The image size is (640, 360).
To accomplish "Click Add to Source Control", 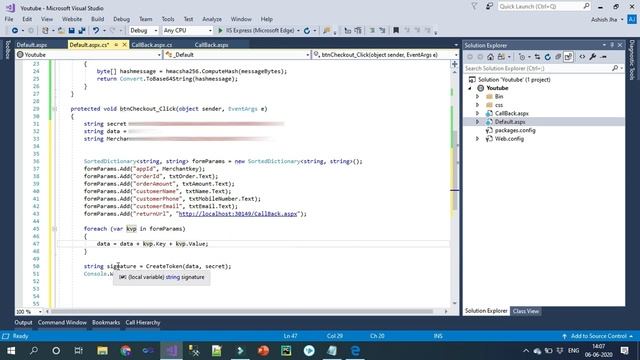I will click(x=598, y=336).
